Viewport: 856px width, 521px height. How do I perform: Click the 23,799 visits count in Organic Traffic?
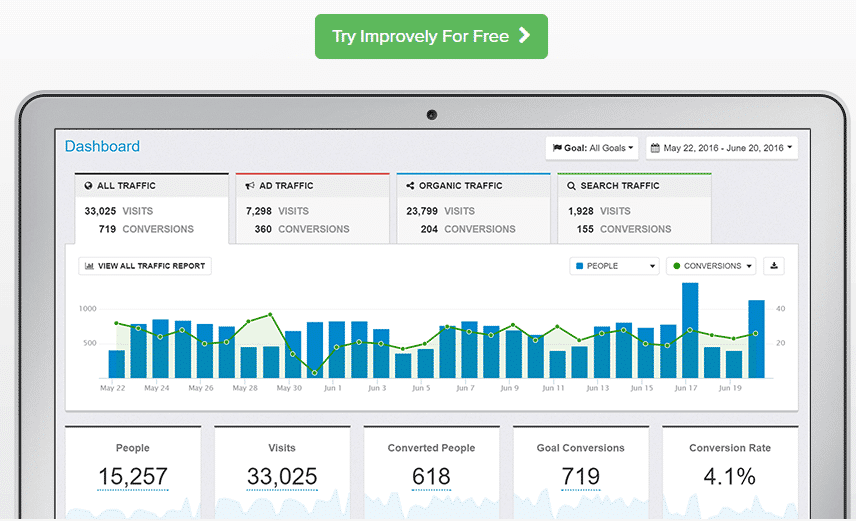tap(421, 211)
